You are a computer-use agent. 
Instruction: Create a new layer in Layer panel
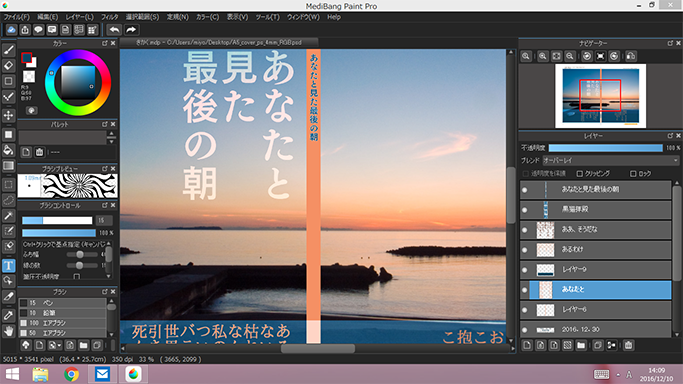pos(527,345)
